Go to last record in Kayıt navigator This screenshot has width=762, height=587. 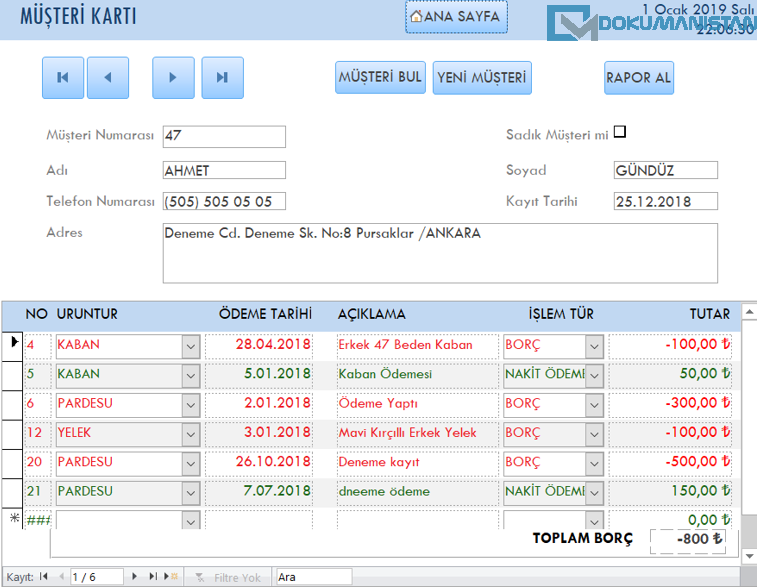(x=153, y=576)
